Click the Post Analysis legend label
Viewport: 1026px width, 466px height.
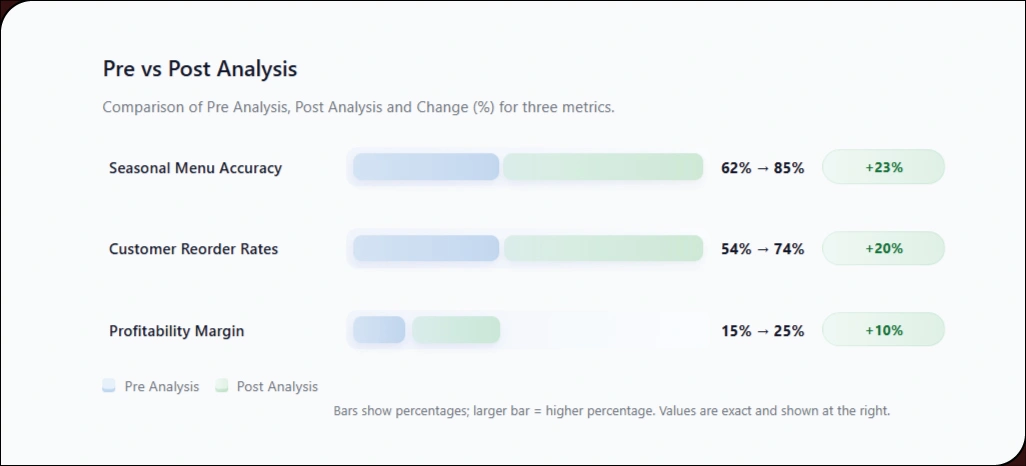pyautogui.click(x=277, y=387)
